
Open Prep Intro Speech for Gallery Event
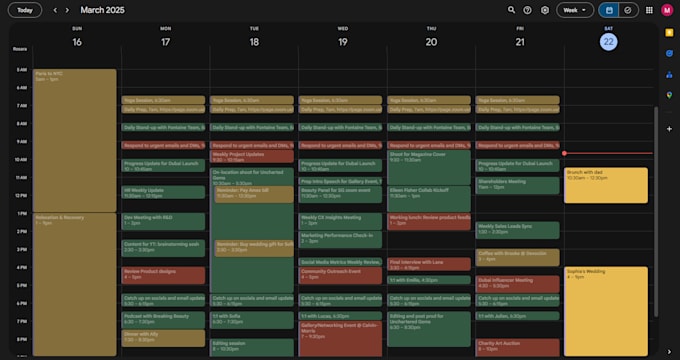[x=340, y=181]
